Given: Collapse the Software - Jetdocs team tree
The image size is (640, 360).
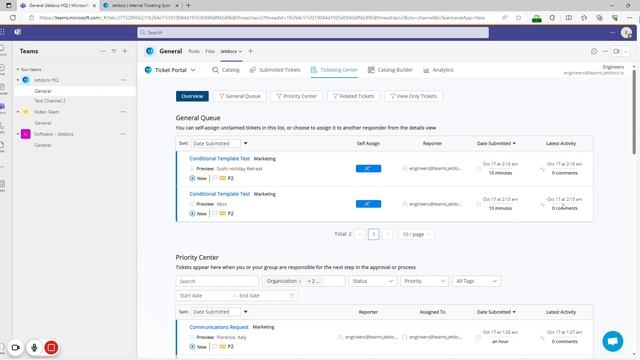Looking at the screenshot, I should pyautogui.click(x=18, y=134).
